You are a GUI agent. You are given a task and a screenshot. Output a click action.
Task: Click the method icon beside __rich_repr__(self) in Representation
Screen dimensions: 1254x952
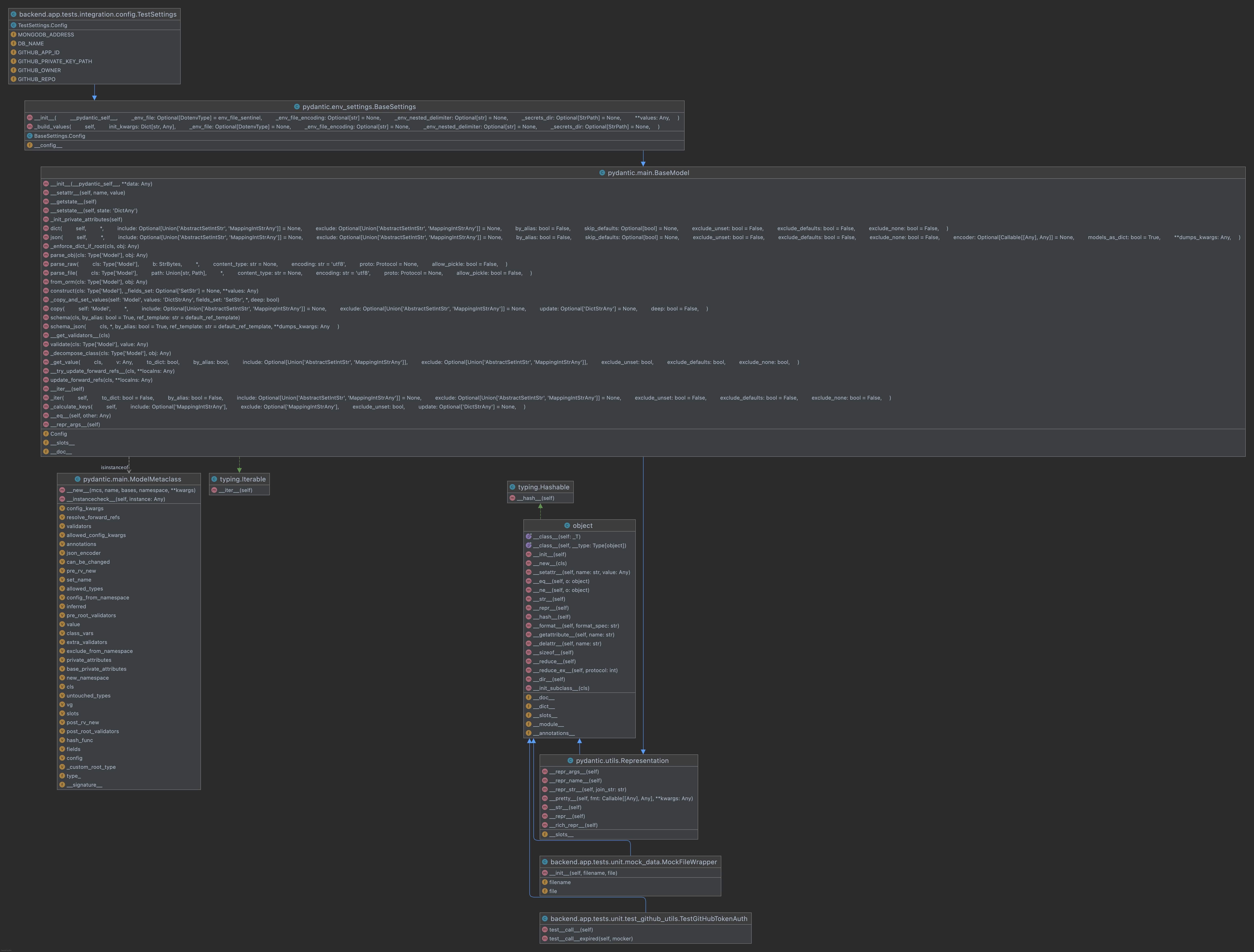click(x=545, y=825)
